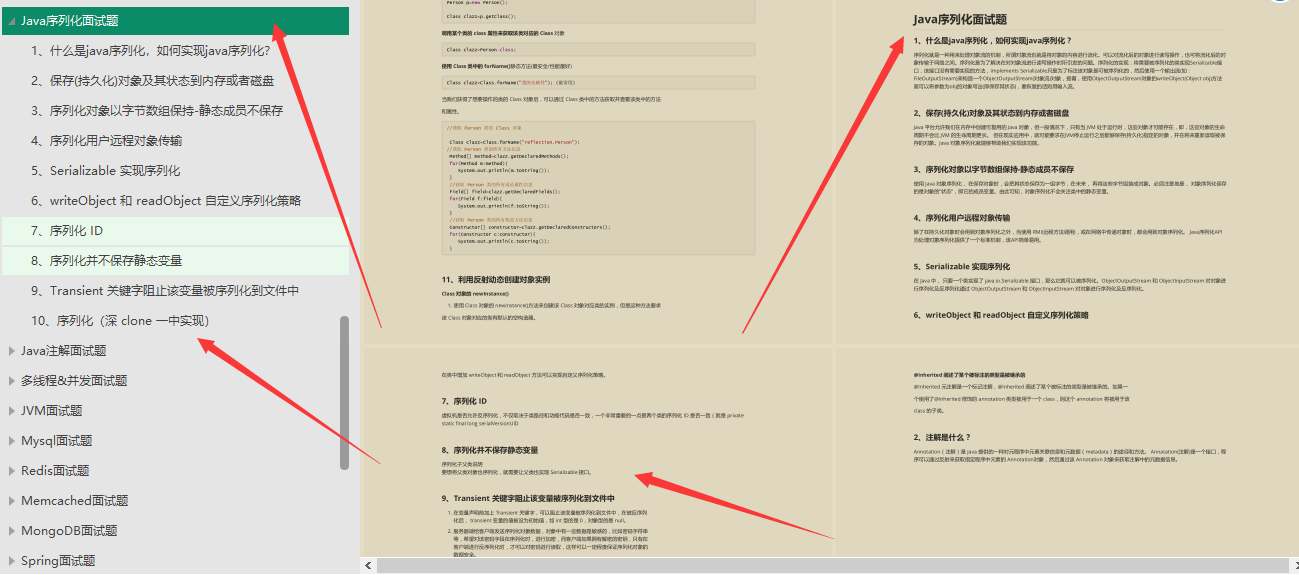Select the 多线程&并发面试题 bookmark label
This screenshot has width=1299, height=575.
tap(74, 380)
